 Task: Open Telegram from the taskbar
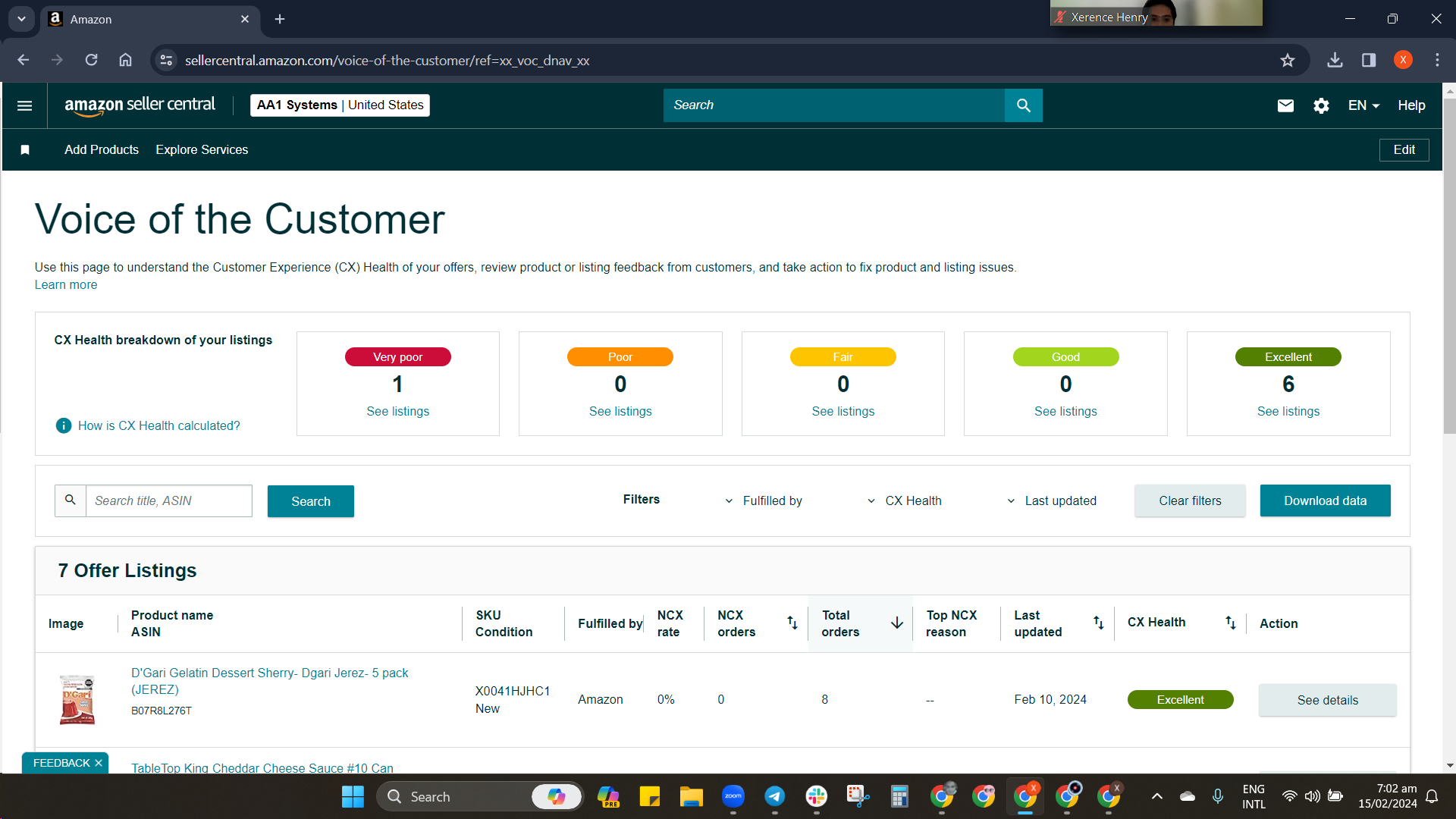click(774, 796)
